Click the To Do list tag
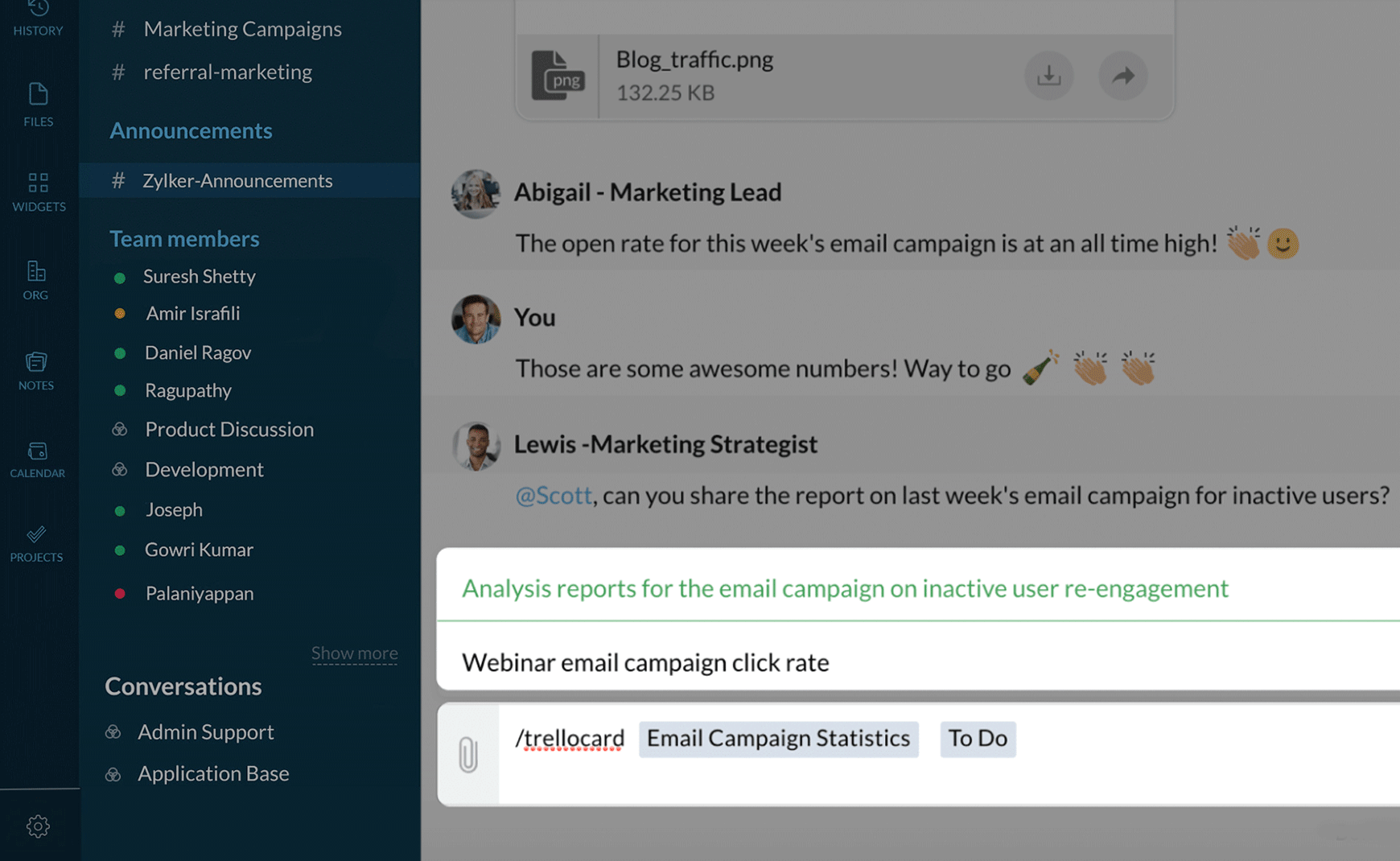The image size is (1400, 861). pos(978,738)
